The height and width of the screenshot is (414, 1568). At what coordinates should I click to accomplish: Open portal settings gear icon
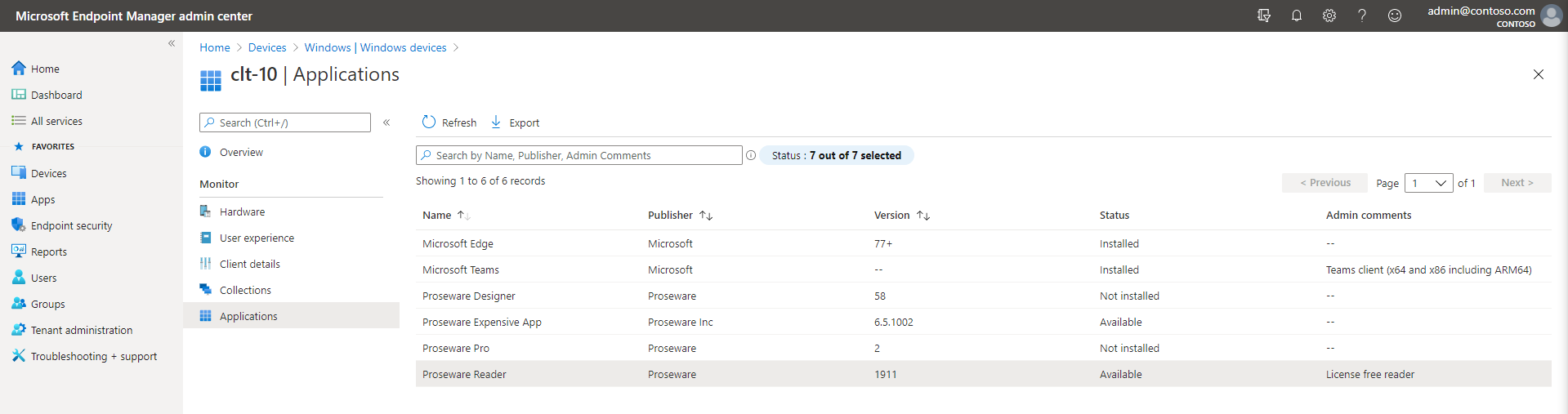[x=1329, y=16]
